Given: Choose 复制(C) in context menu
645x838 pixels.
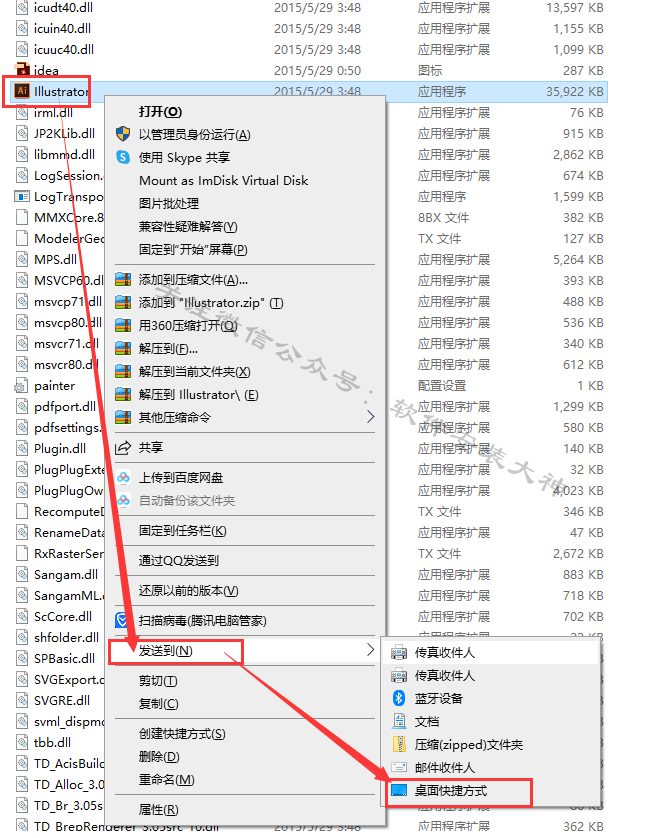Looking at the screenshot, I should click(x=159, y=703).
